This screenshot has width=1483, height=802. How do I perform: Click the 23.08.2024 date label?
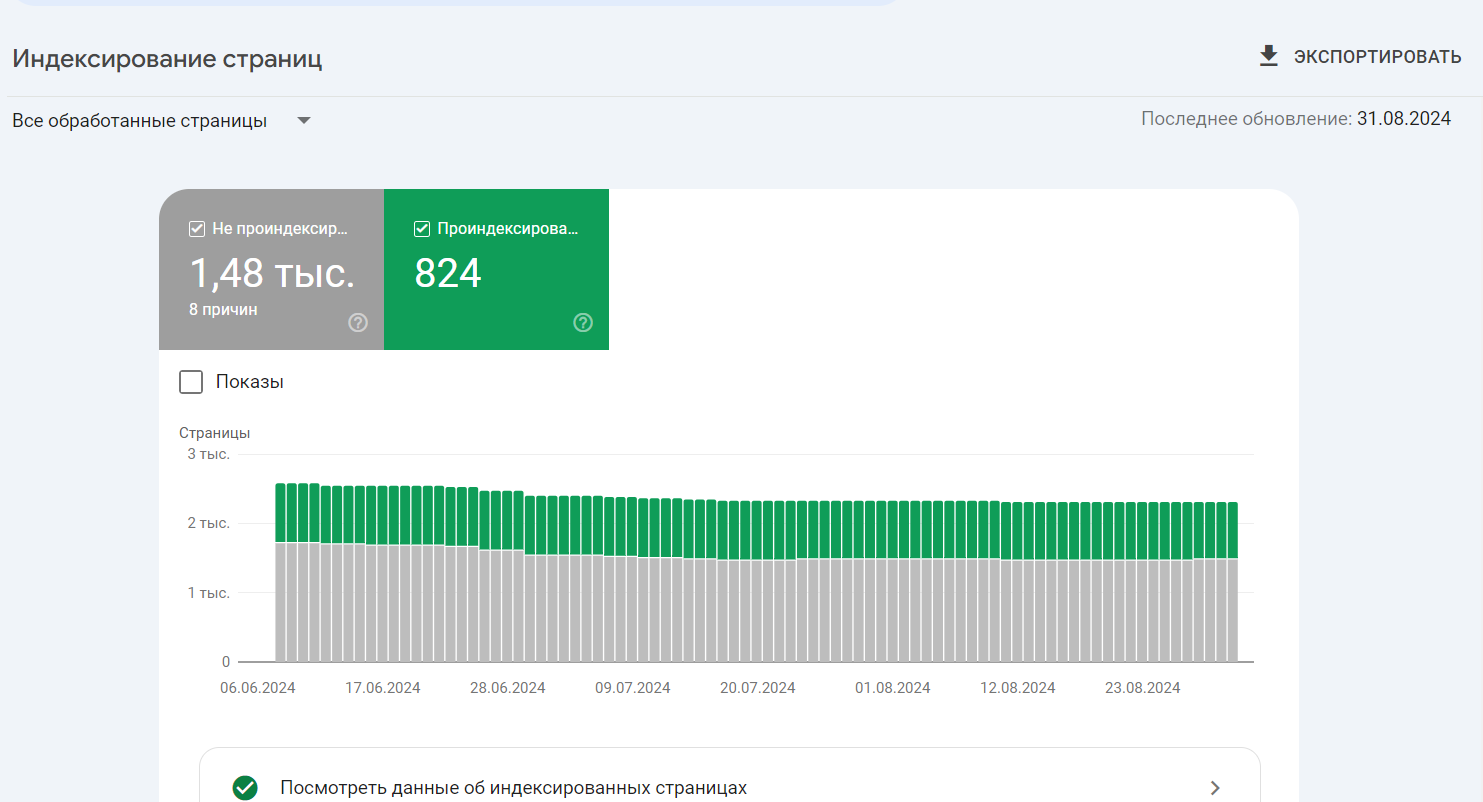click(x=1143, y=688)
